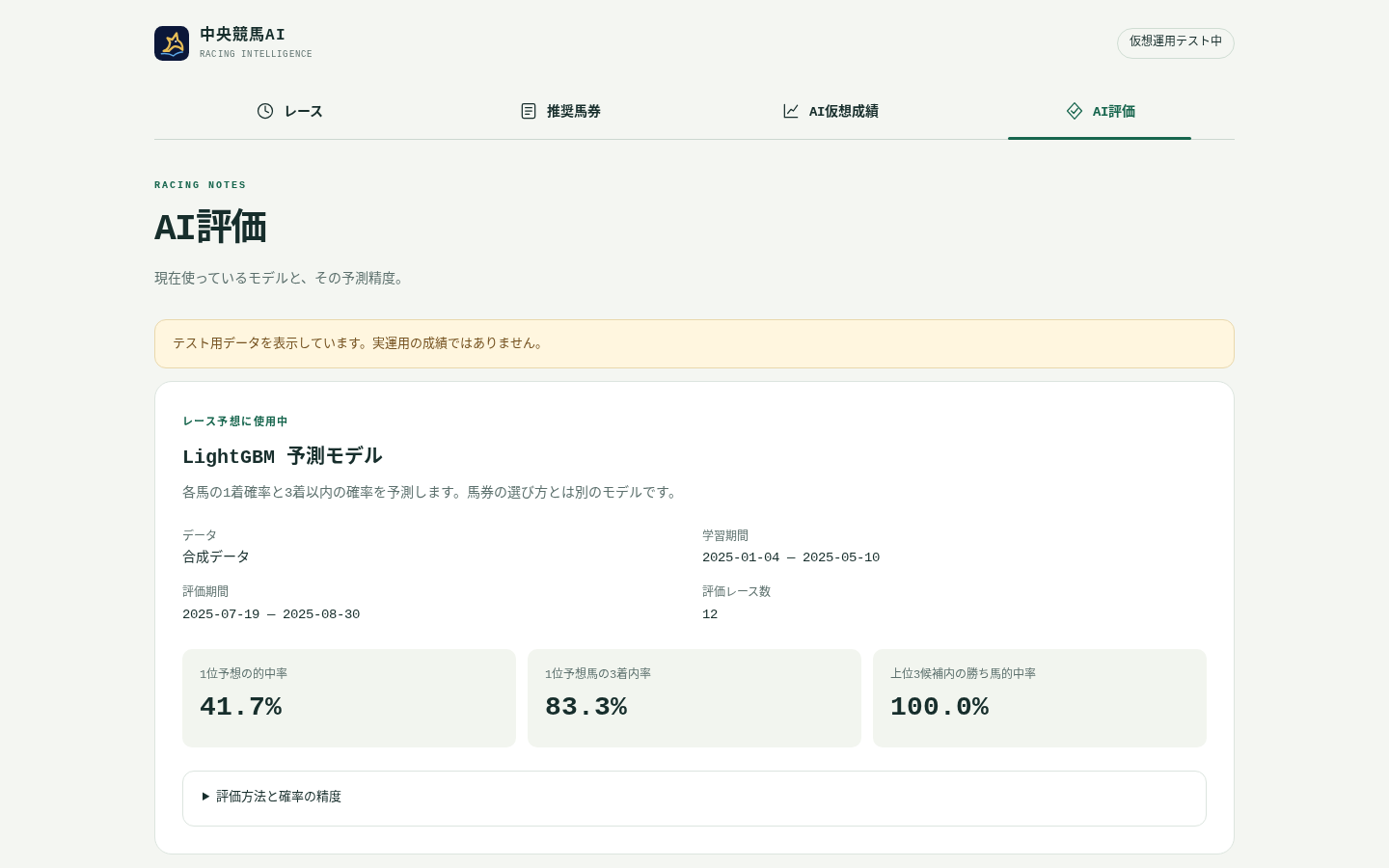Click the LightGBM 予測モデル heading
The height and width of the screenshot is (868, 1389).
(x=283, y=456)
